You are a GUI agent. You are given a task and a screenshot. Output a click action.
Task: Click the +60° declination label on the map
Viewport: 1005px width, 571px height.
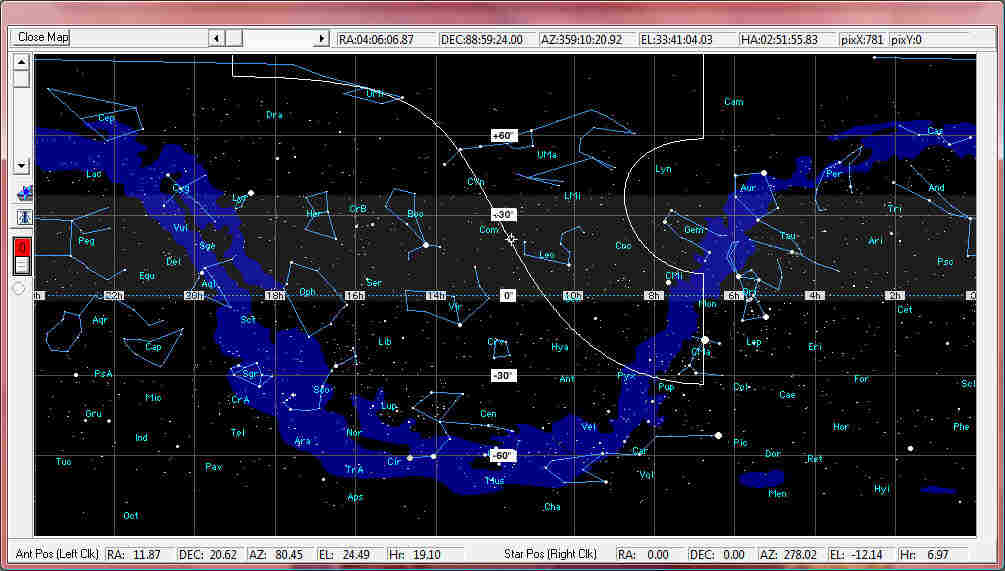[x=502, y=135]
